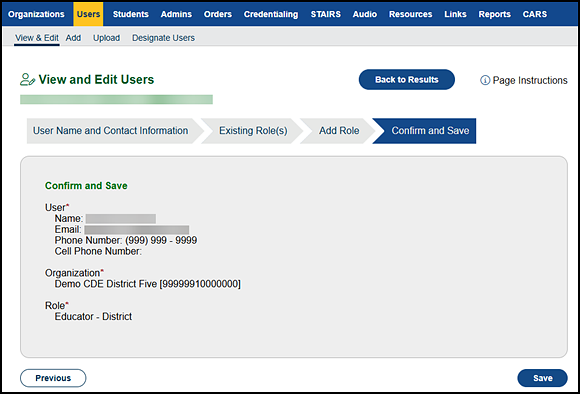Click the edit-user icon beside the heading
This screenshot has height=394, width=580.
[x=27, y=80]
